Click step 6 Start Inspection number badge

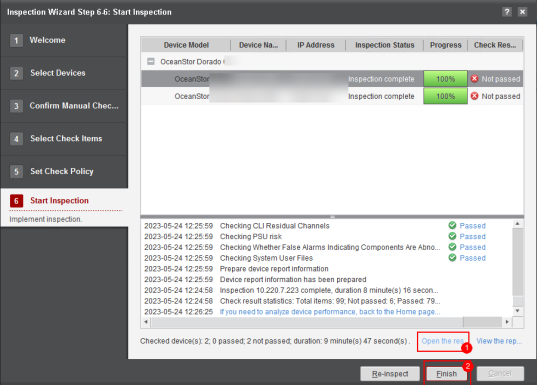pos(16,201)
